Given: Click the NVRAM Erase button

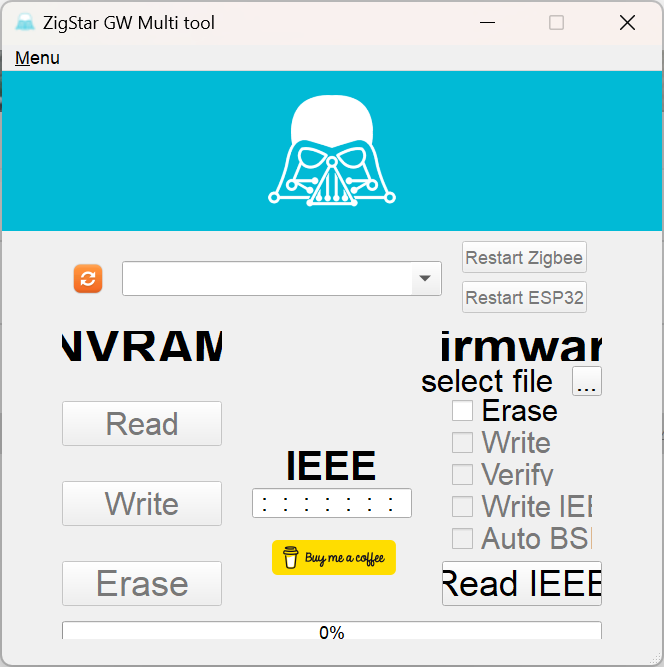Looking at the screenshot, I should point(142,583).
